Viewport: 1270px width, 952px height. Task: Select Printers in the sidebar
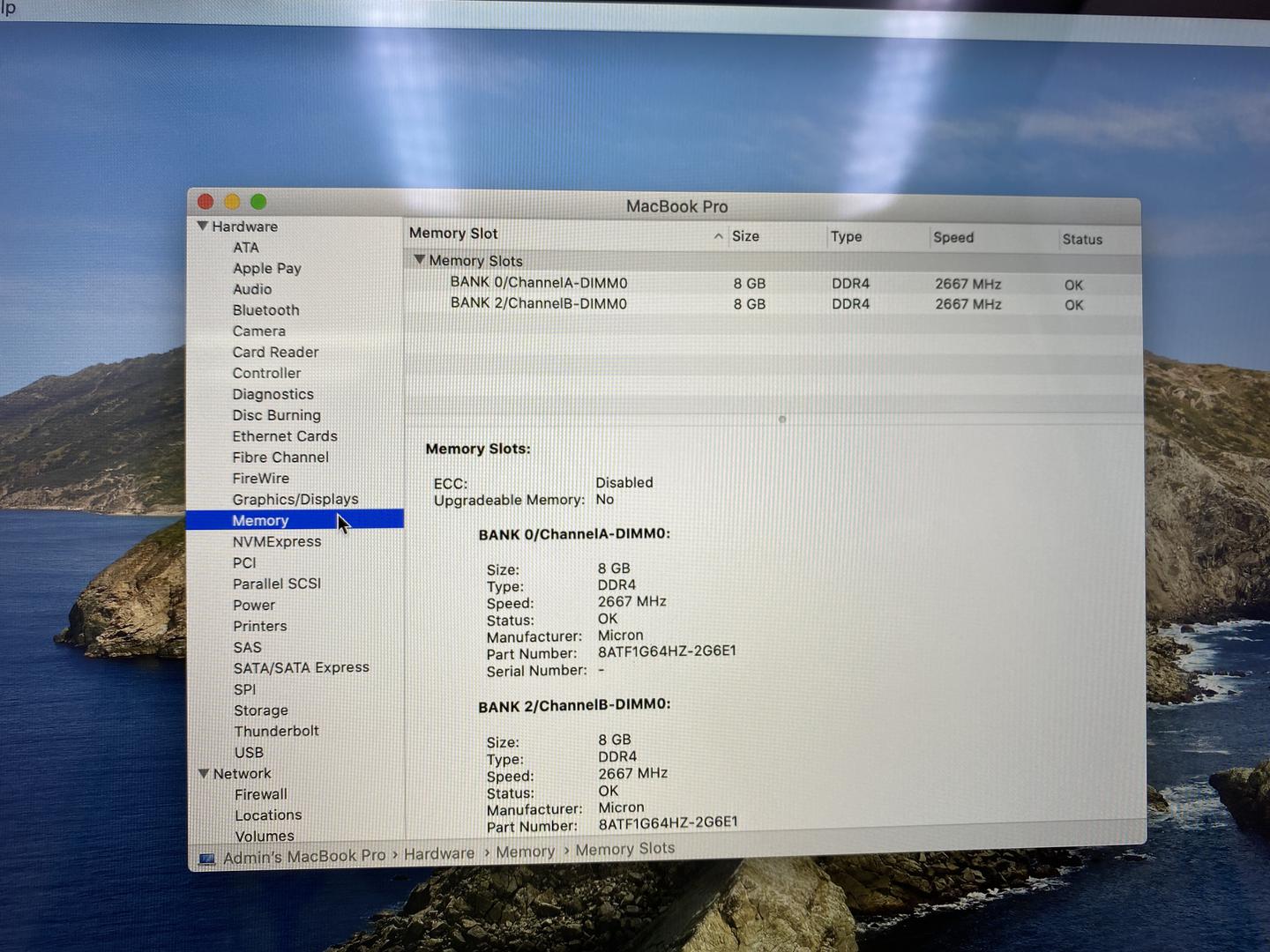(x=260, y=627)
